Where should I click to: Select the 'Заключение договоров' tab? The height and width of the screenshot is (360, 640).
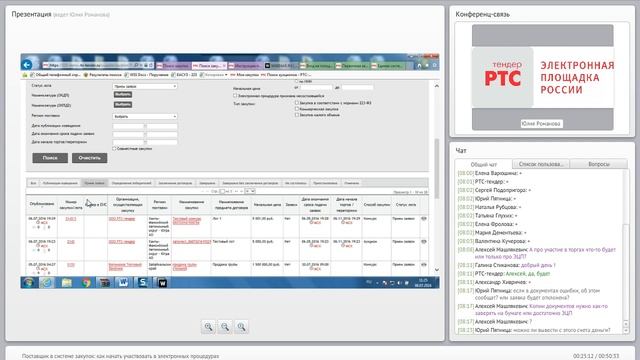(175, 183)
